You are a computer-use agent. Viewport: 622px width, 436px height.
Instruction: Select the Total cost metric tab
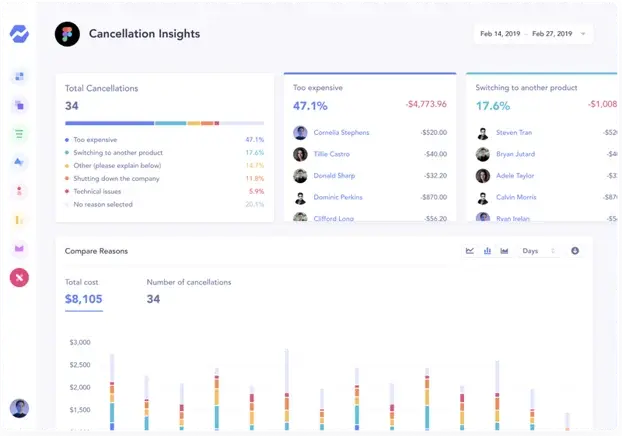(x=84, y=292)
